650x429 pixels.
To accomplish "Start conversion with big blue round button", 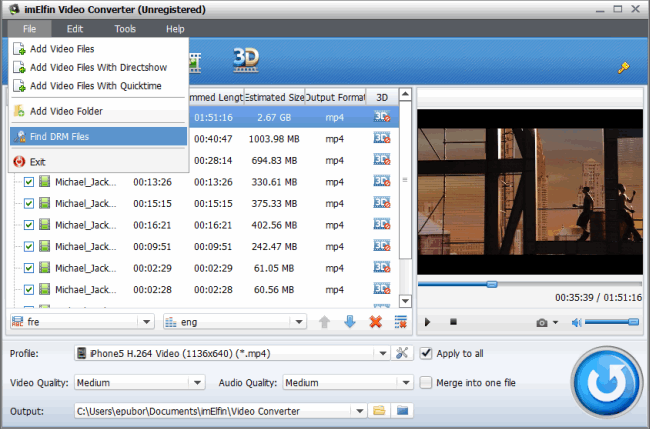I will click(x=606, y=382).
